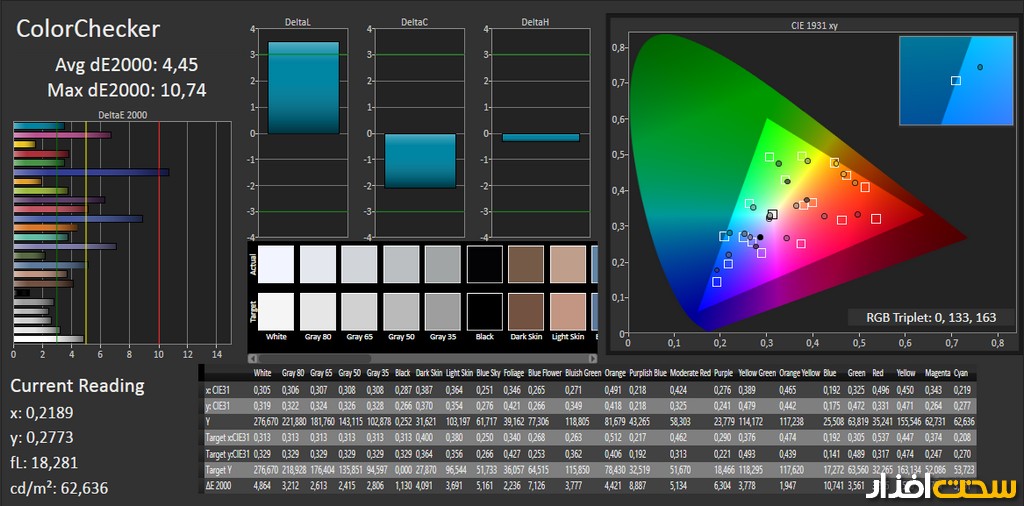Click the 'Yellow Green' table column header
Viewport: 1024px width, 506px height.
(757, 373)
